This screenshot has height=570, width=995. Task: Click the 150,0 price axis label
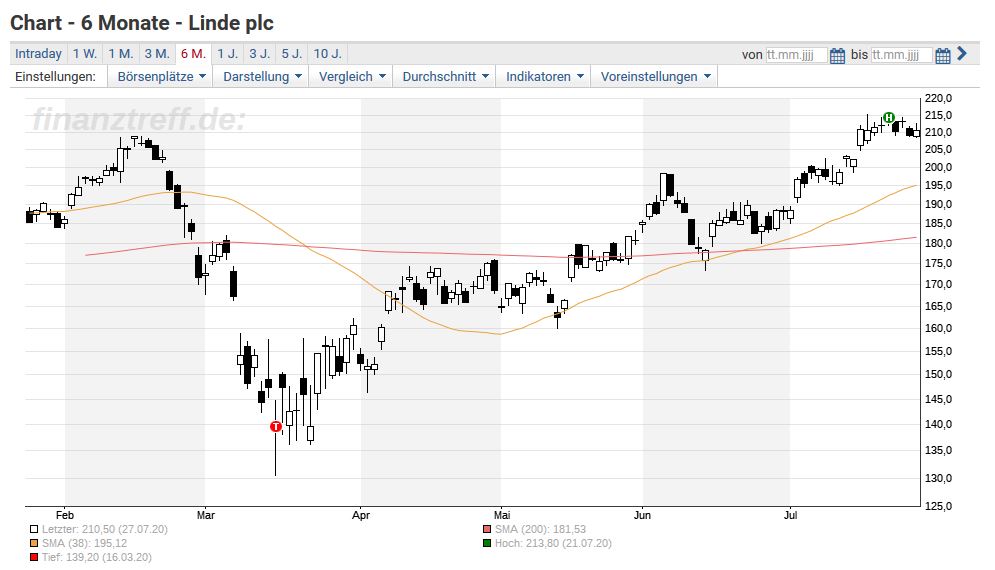(x=939, y=374)
